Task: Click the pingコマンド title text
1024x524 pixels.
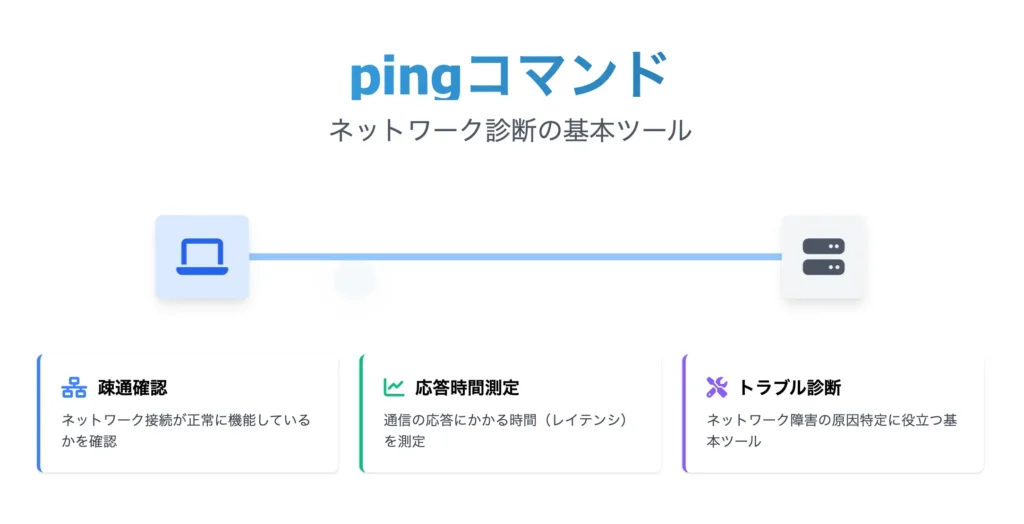Action: [509, 76]
